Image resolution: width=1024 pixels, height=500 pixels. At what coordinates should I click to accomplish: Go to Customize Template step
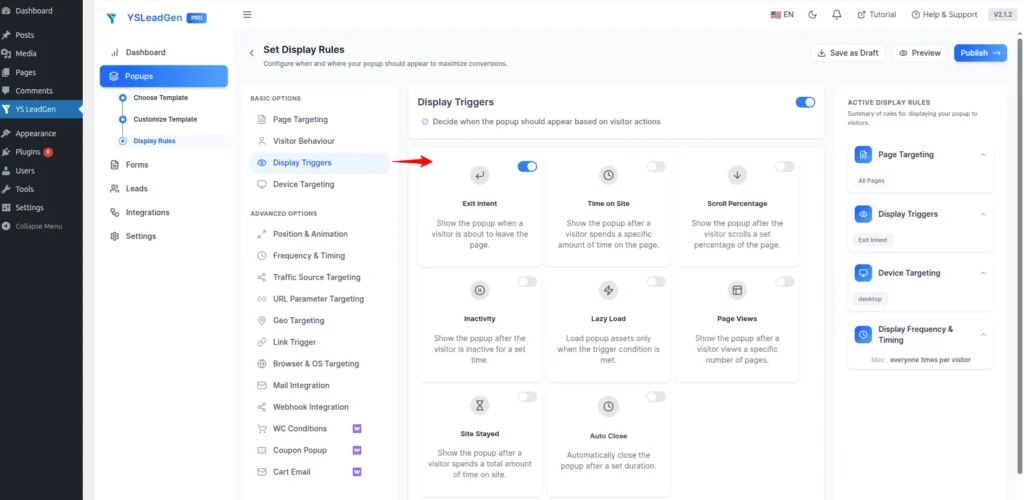[x=165, y=119]
